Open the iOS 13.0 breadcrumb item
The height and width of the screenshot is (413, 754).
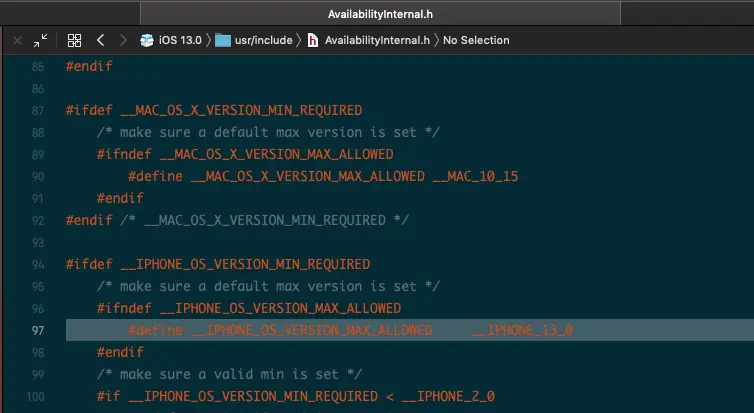point(180,40)
